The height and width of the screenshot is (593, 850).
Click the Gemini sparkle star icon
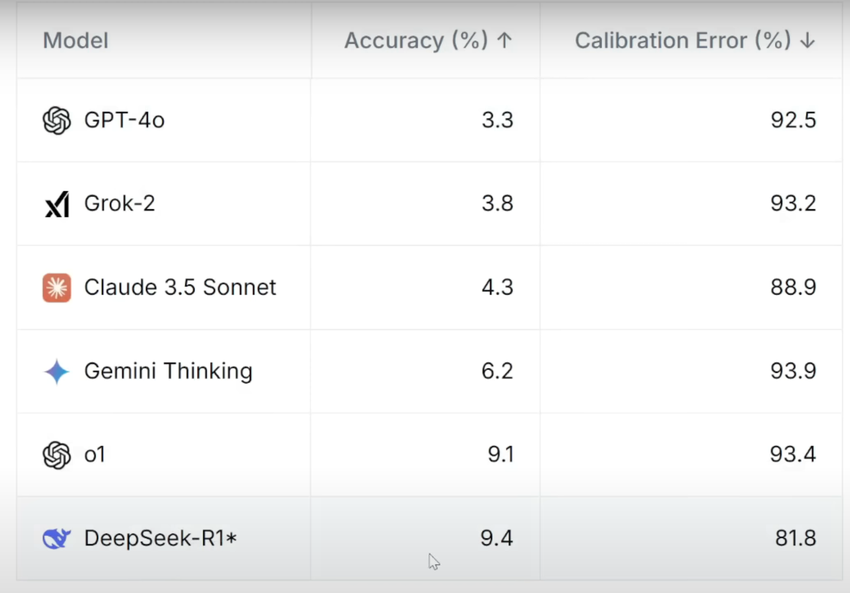(57, 372)
